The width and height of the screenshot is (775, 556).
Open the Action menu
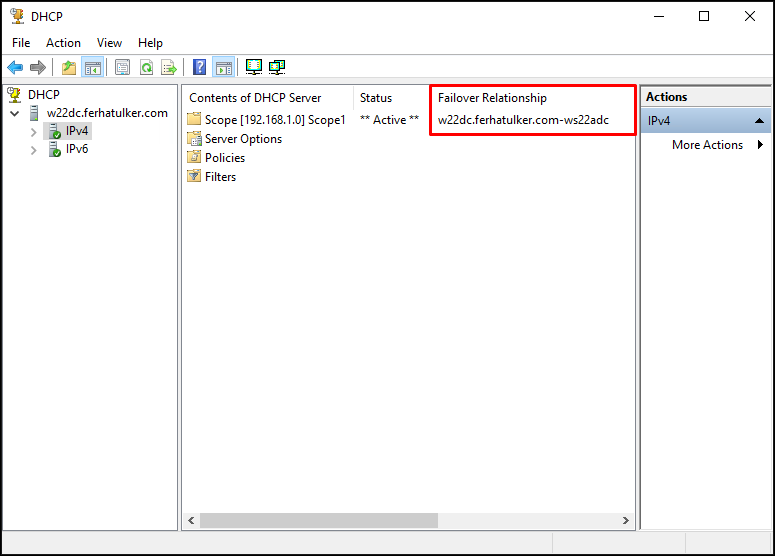point(63,43)
